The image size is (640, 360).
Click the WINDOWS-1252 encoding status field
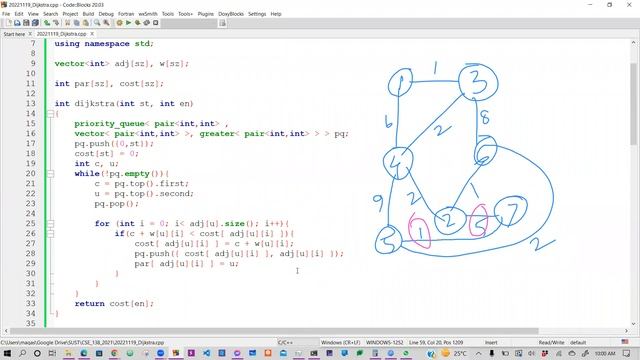pos(384,342)
